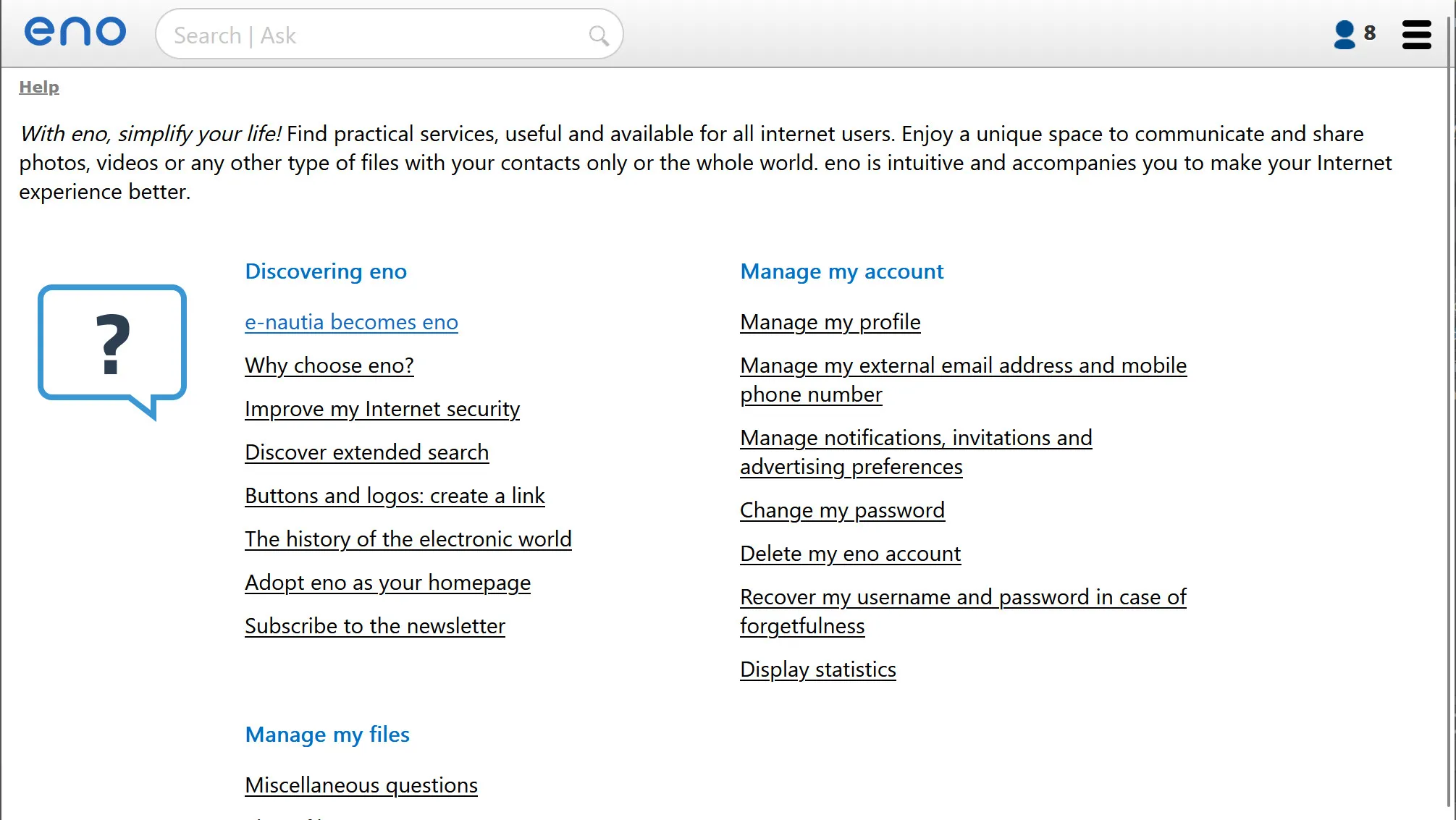Open 'Manage my profile' link
Image resolution: width=1456 pixels, height=820 pixels.
830,322
